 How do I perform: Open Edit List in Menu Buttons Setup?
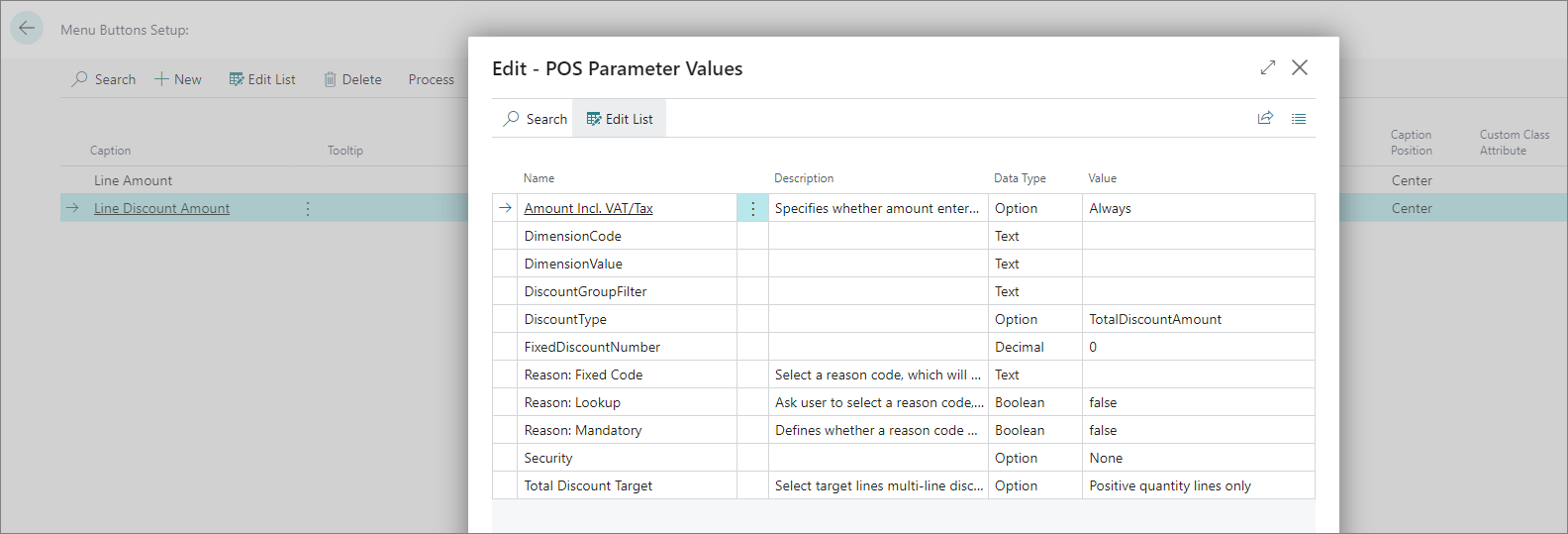pos(262,79)
